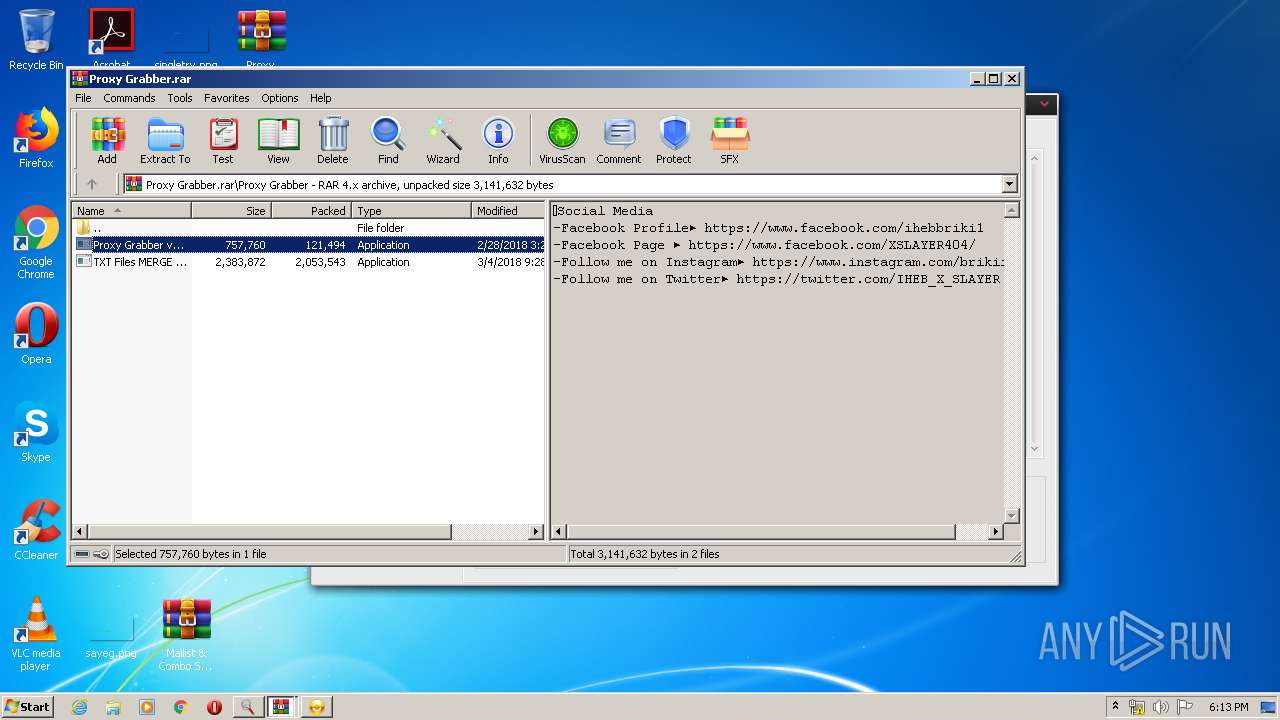Open Recycle Bin desktop icon
This screenshot has width=1280, height=720.
click(36, 40)
